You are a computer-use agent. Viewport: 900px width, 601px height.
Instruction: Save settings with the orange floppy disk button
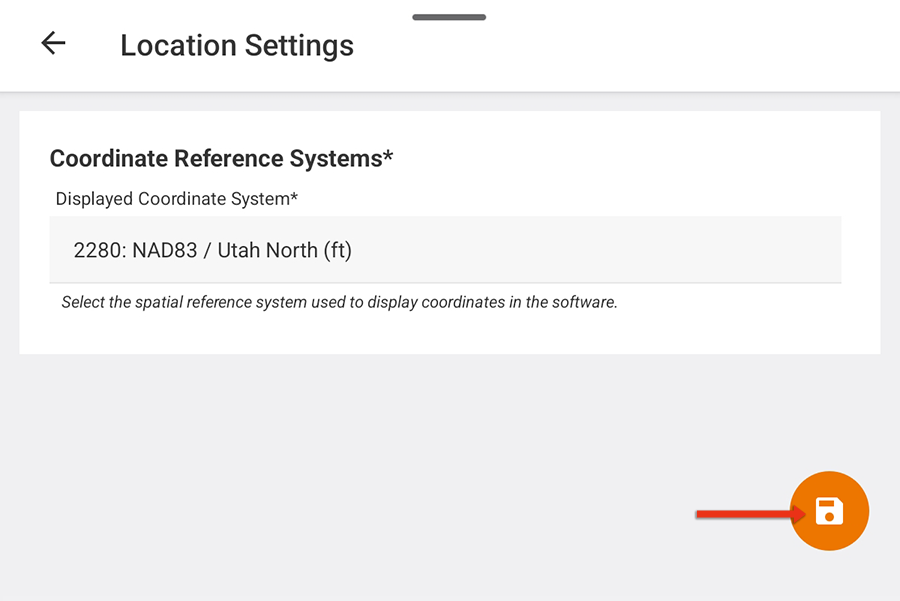829,511
